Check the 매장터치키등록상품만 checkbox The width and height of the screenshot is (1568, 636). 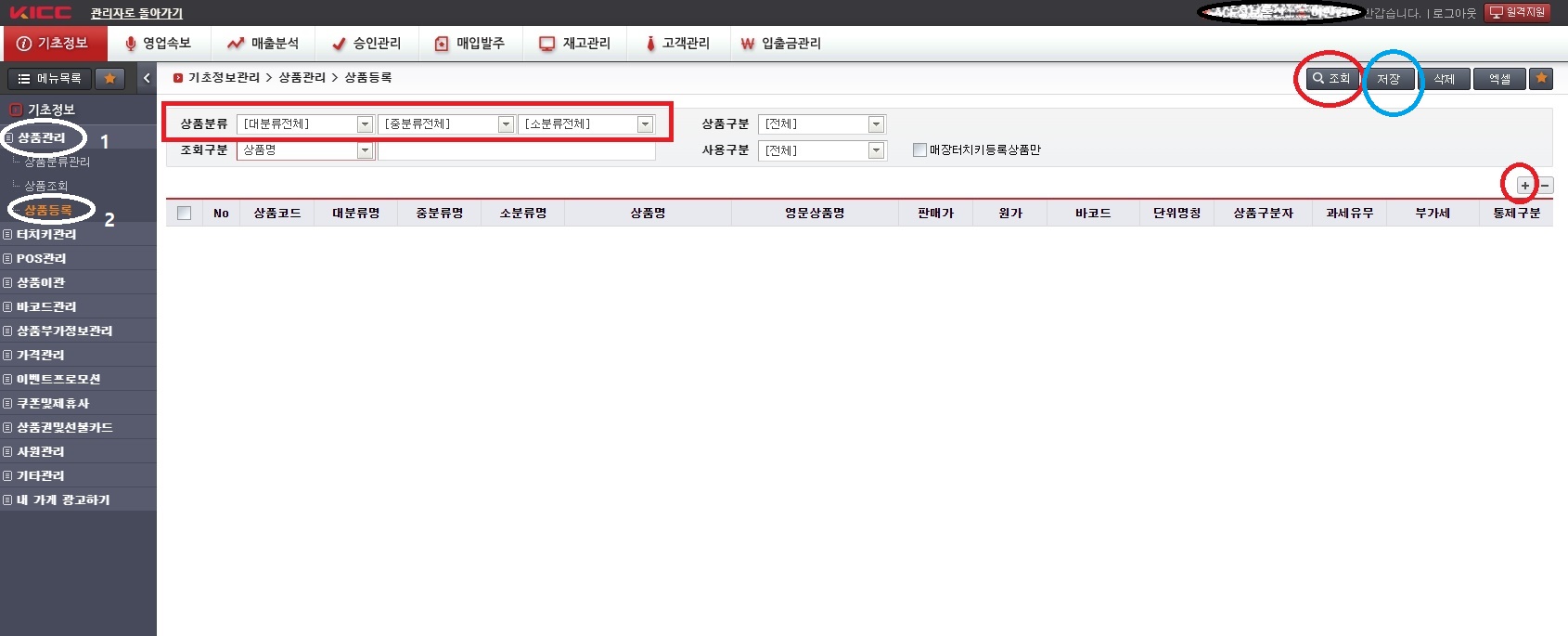(x=919, y=150)
